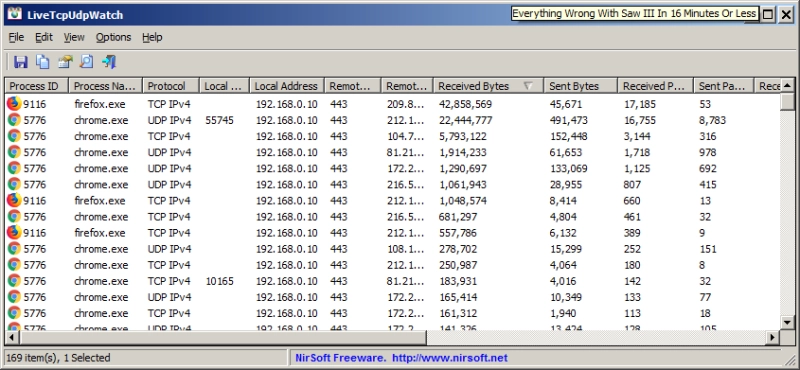The height and width of the screenshot is (370, 800).
Task: Click the Copy Selected Items toolbar icon
Action: point(43,62)
